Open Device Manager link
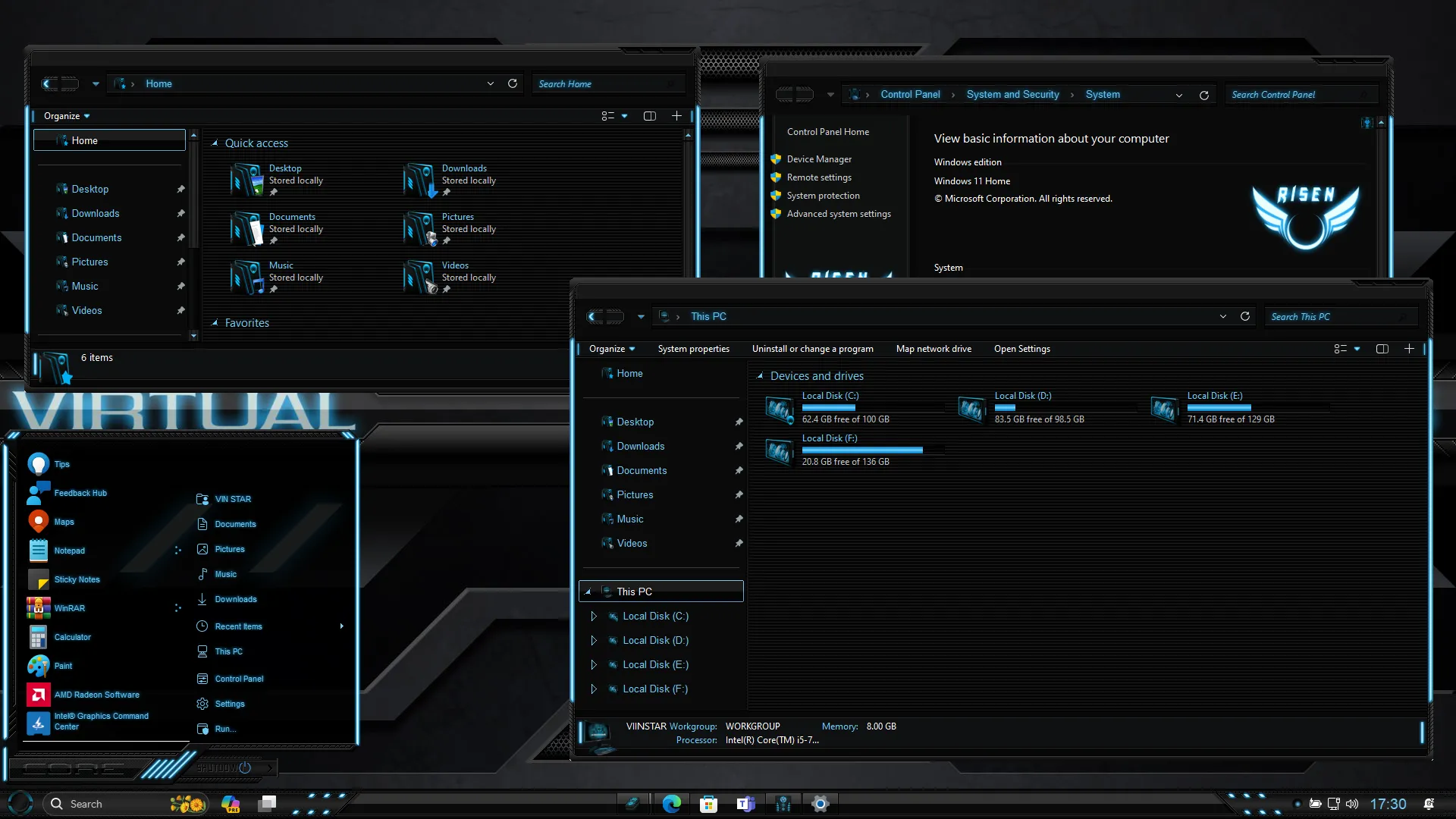The height and width of the screenshot is (819, 1456). pos(819,159)
